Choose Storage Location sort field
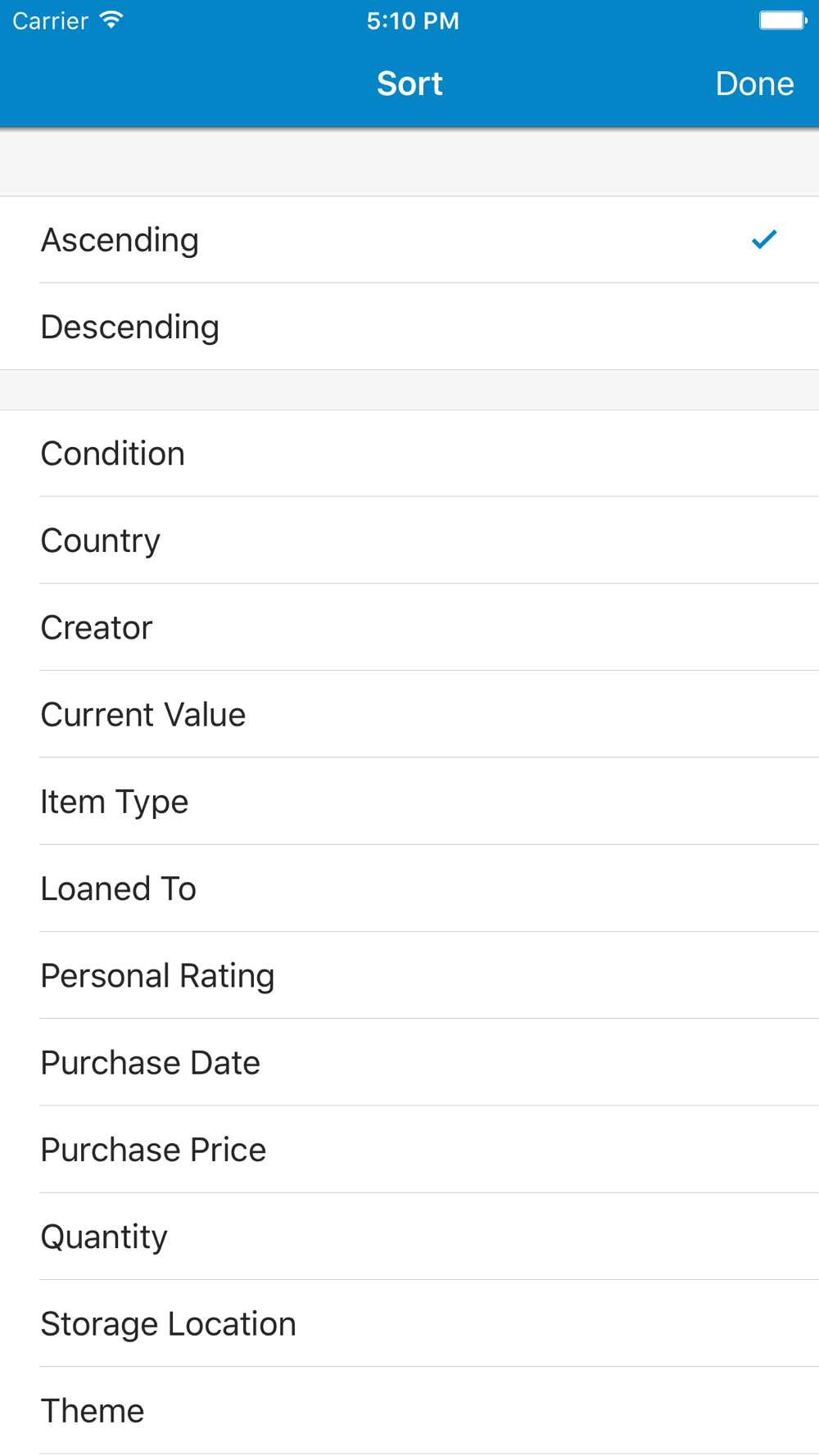This screenshot has height=1456, width=819. 409,1323
